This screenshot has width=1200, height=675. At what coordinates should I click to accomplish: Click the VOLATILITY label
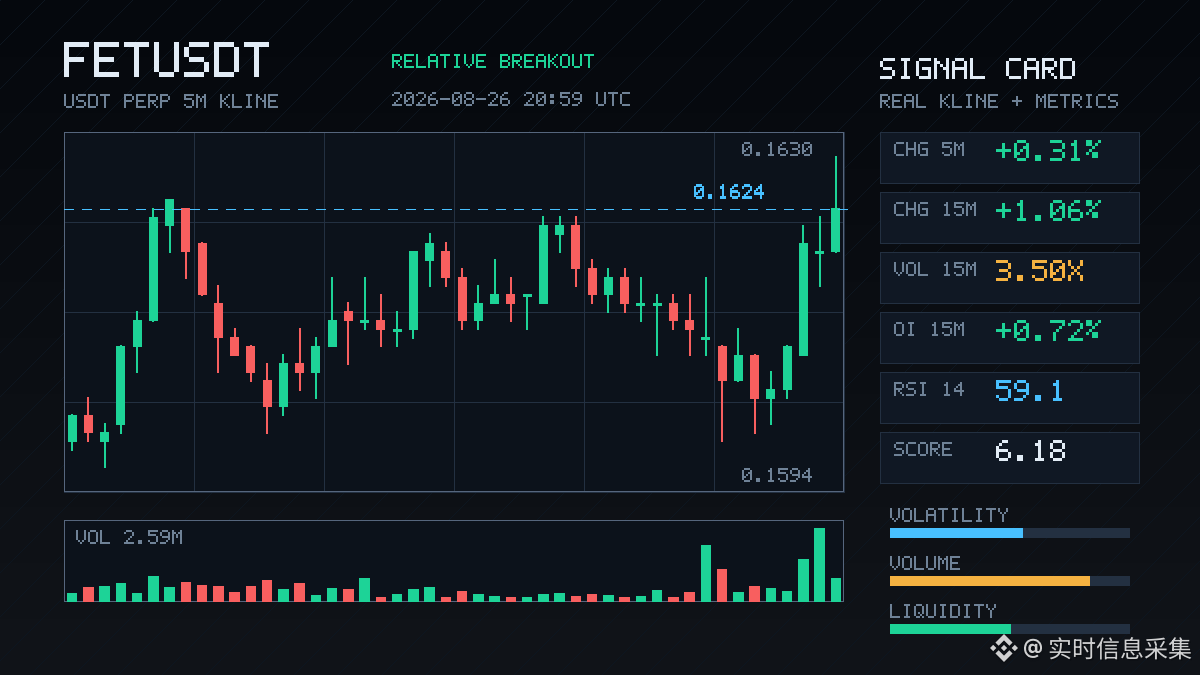click(x=949, y=515)
